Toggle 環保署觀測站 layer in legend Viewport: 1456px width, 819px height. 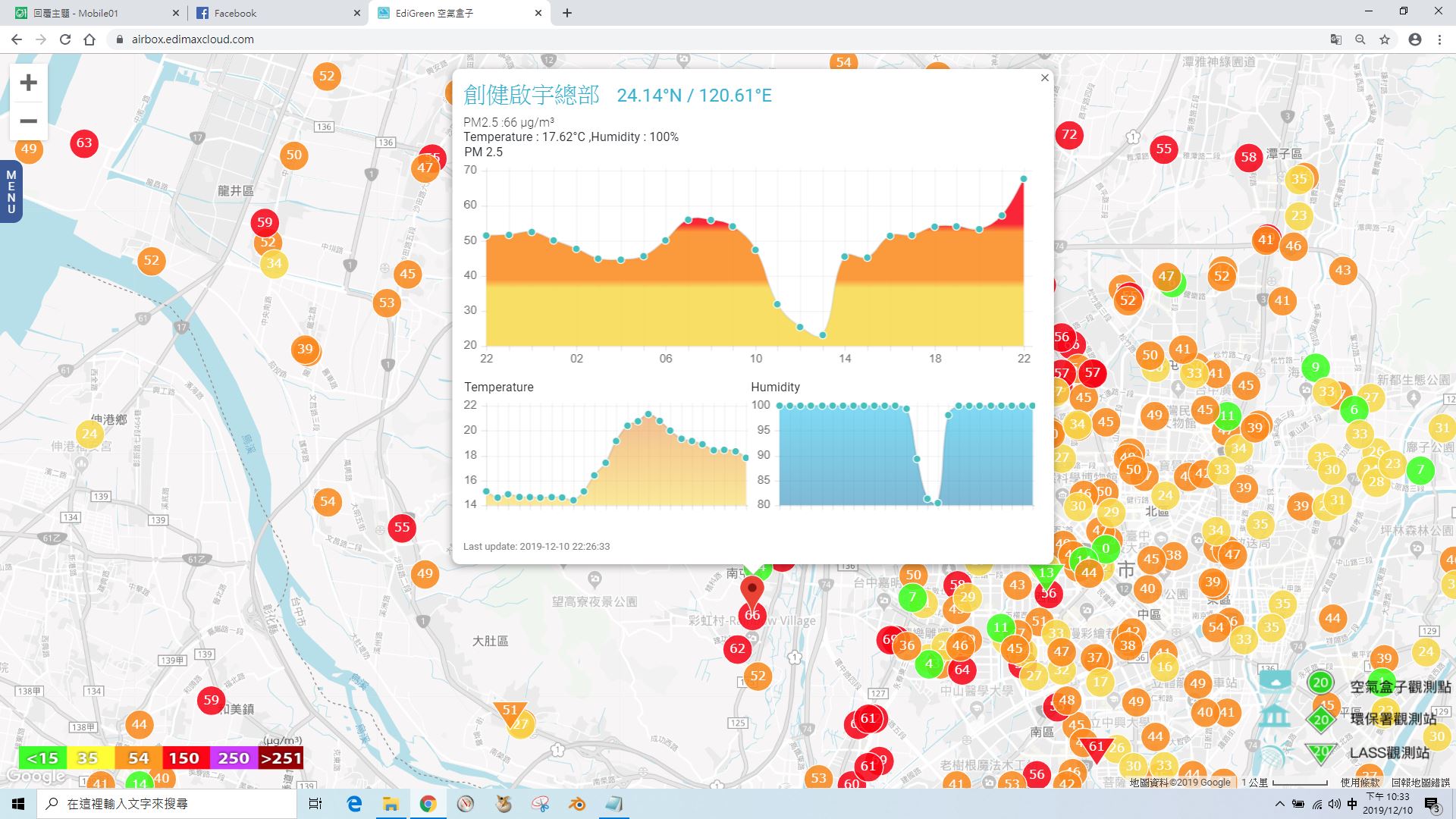(1394, 718)
